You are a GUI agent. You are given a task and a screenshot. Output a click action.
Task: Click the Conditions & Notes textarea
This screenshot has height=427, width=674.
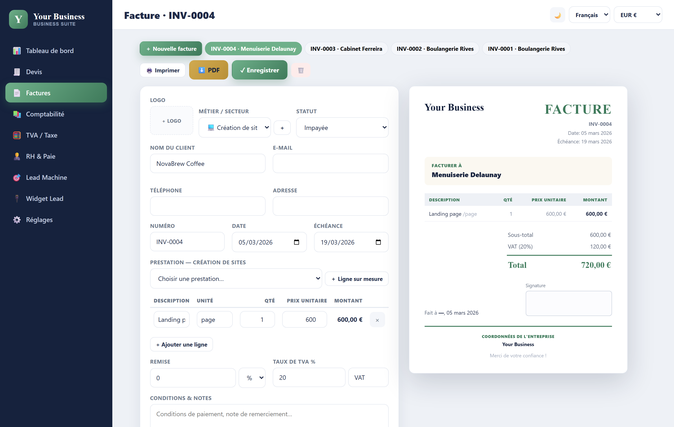pyautogui.click(x=269, y=416)
